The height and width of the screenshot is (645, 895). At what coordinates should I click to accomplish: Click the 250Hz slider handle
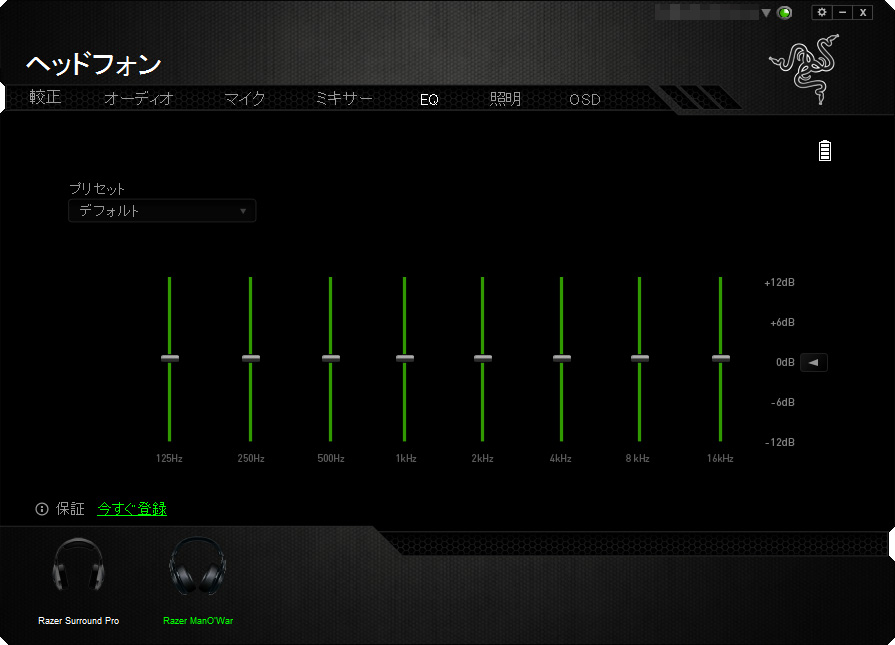[x=251, y=358]
